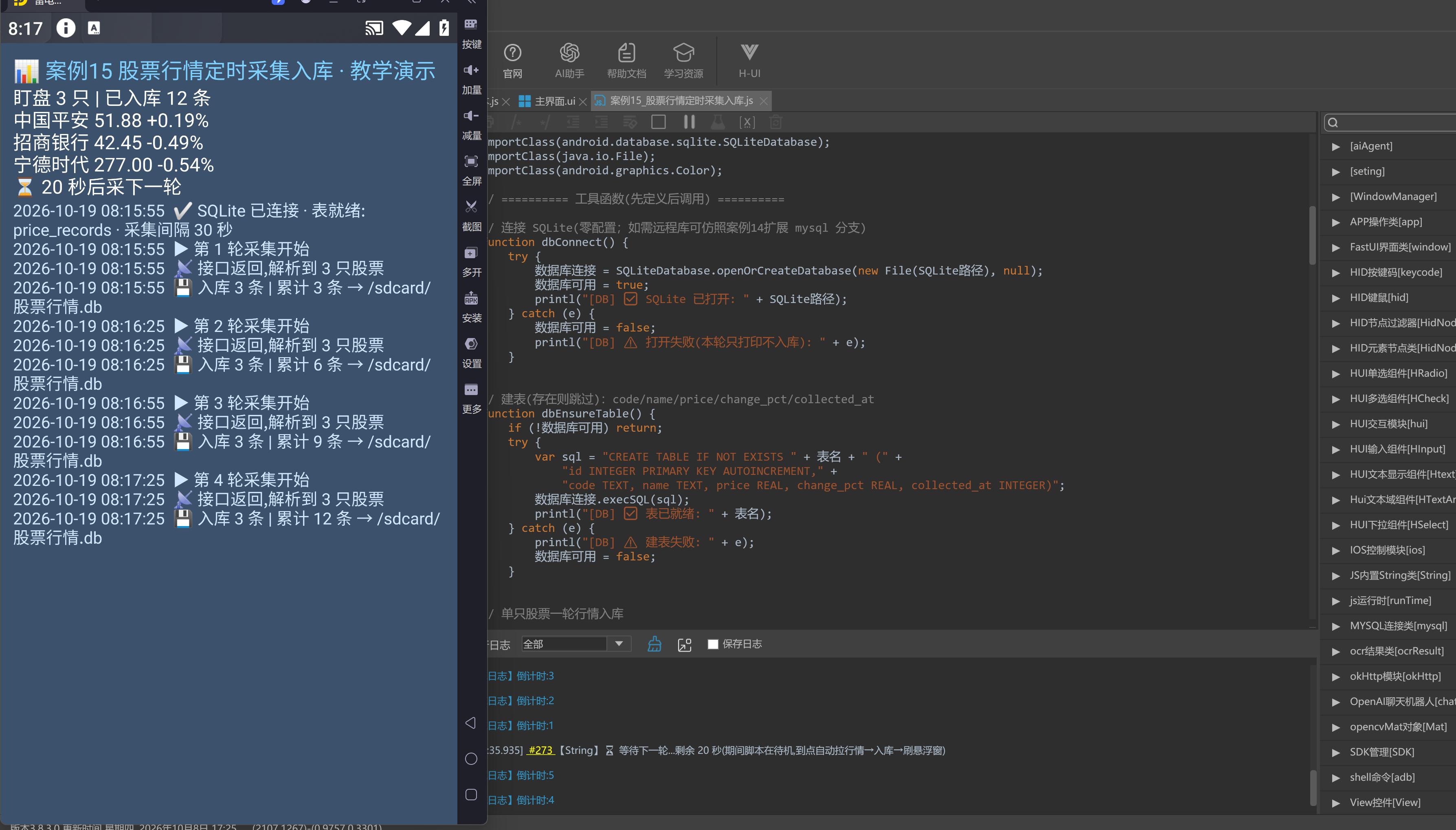Click the export log icon
Image resolution: width=1456 pixels, height=830 pixels.
click(x=684, y=644)
